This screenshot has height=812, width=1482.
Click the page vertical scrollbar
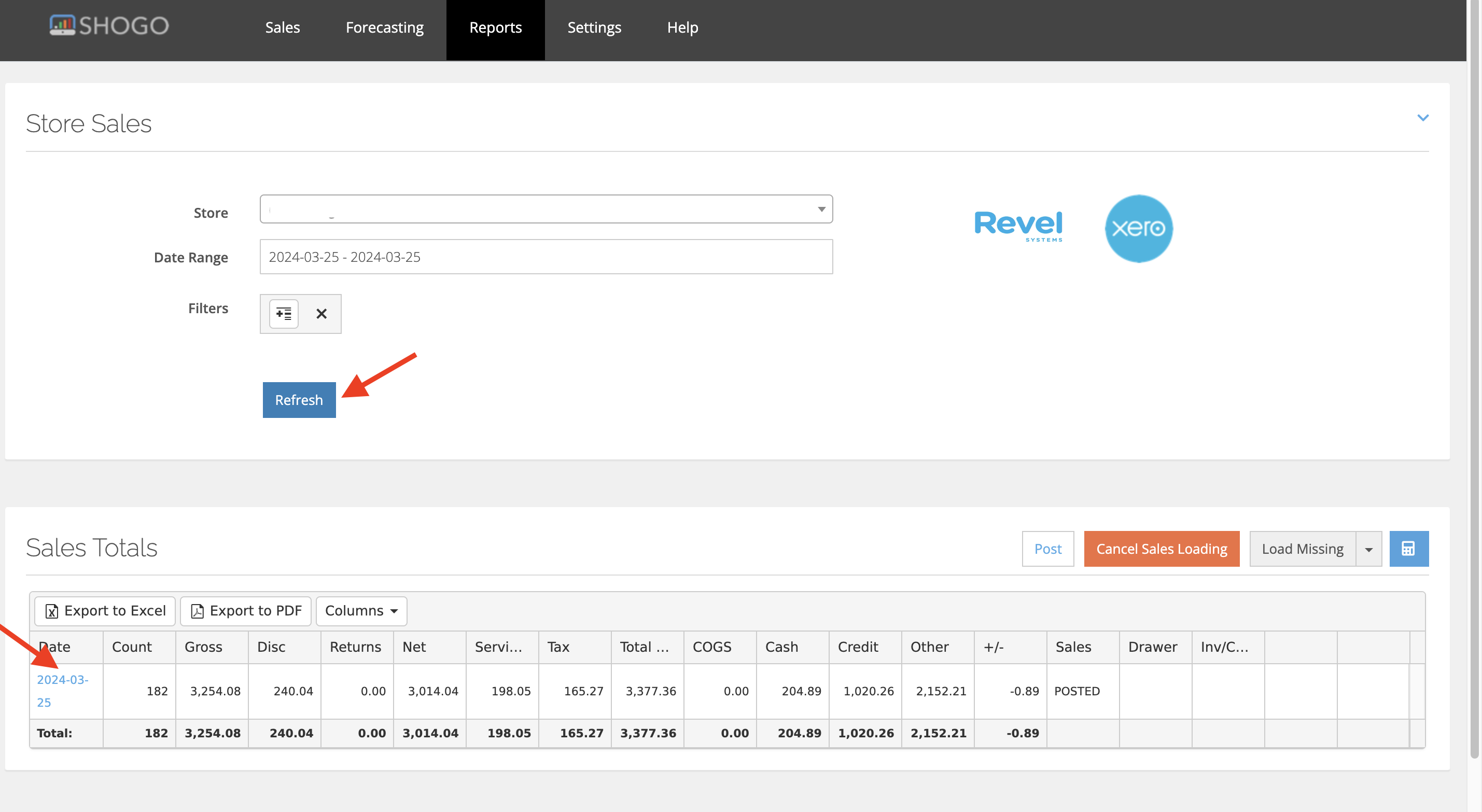tap(1474, 380)
